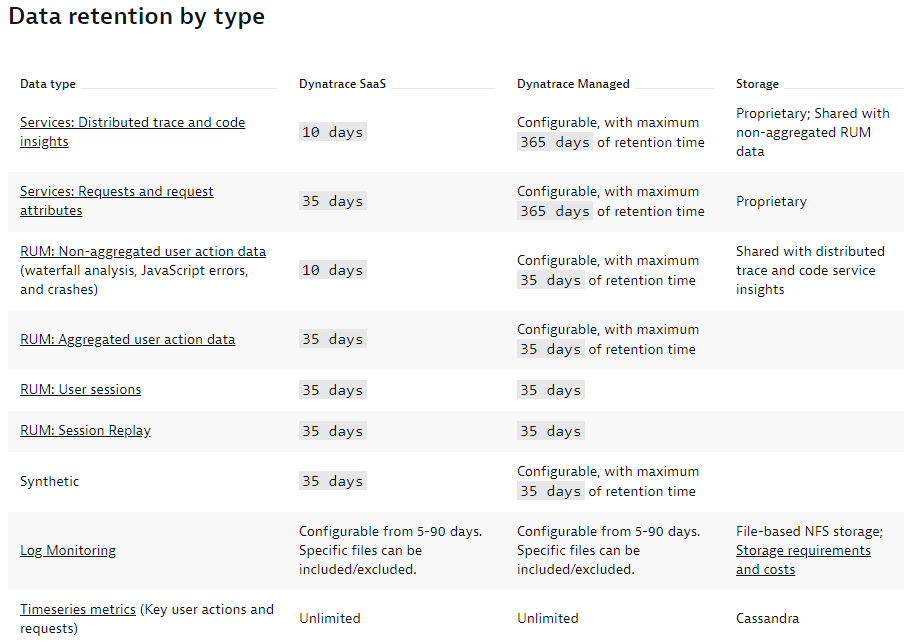Click the Synthetic row label
916x643 pixels.
pos(49,482)
